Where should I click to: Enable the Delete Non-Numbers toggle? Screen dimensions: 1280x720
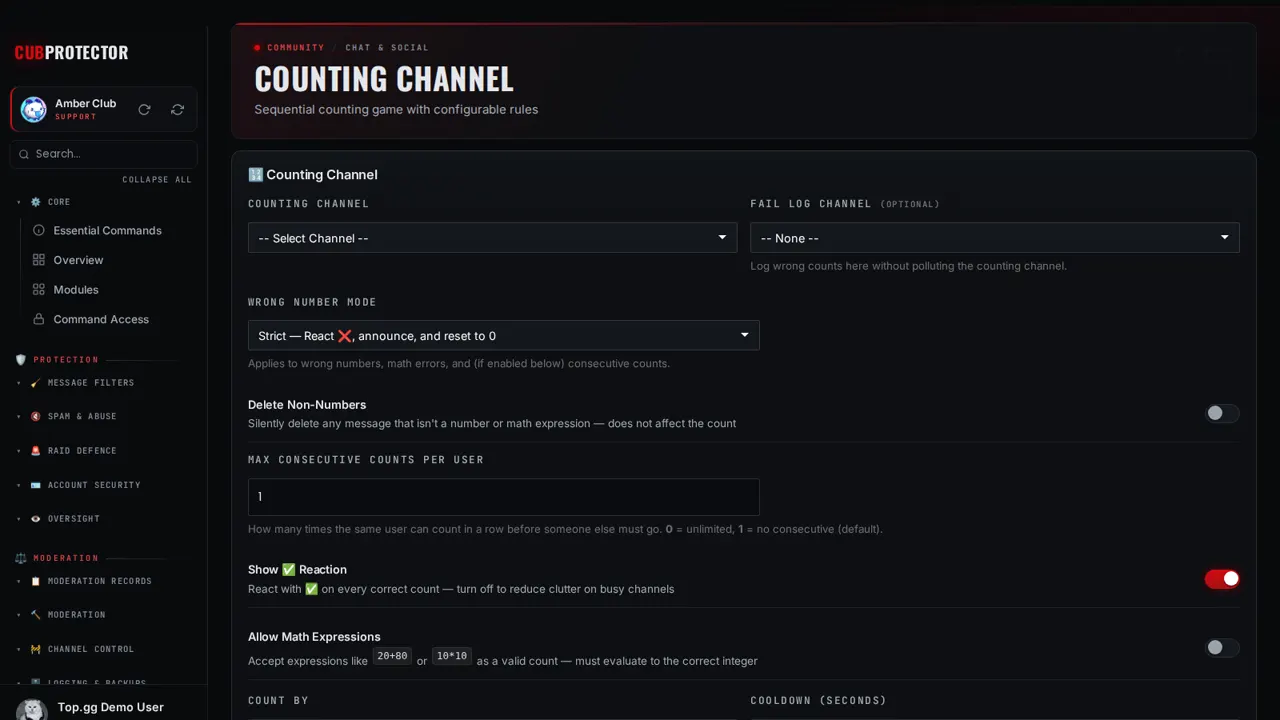point(1222,413)
